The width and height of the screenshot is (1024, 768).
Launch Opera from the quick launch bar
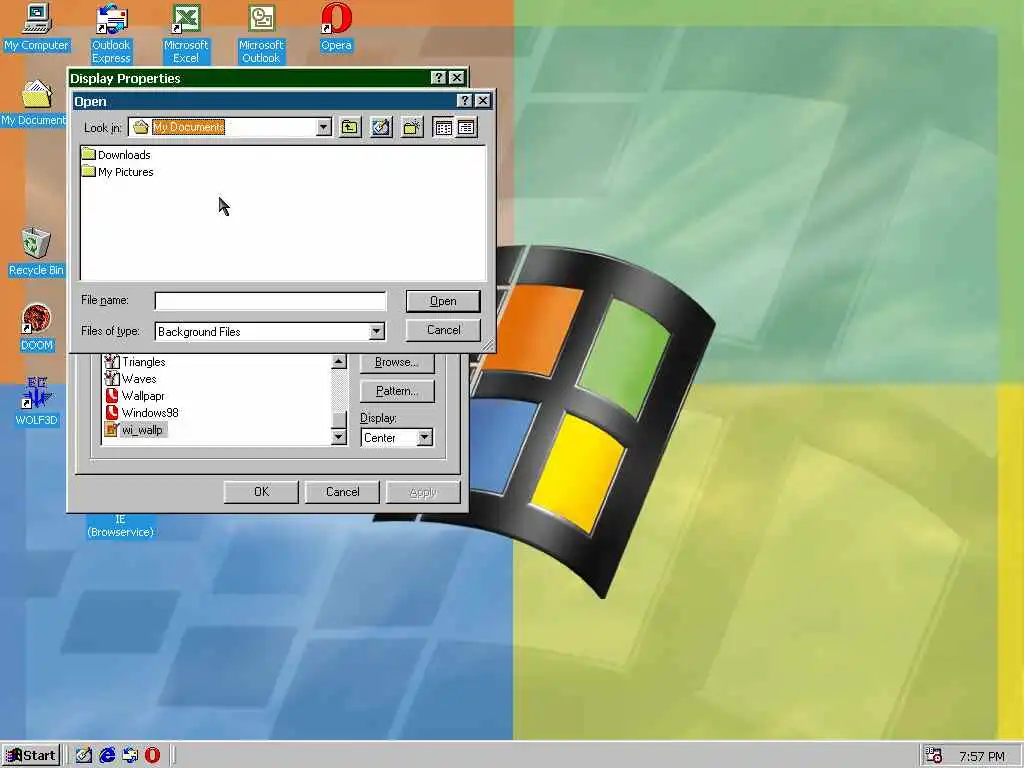coord(152,756)
